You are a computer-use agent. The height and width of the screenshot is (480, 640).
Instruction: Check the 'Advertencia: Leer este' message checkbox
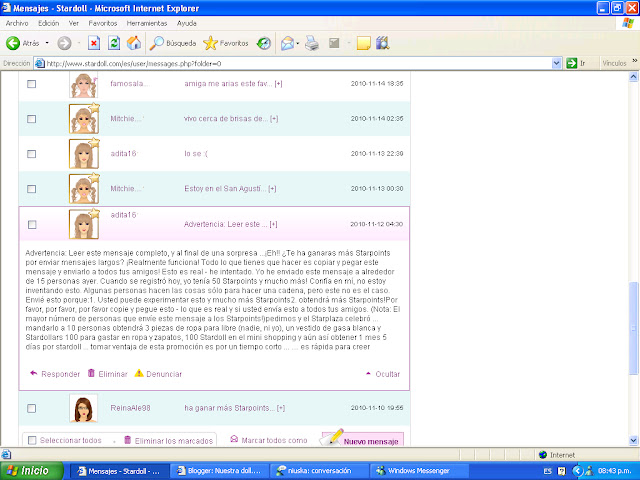[32, 224]
